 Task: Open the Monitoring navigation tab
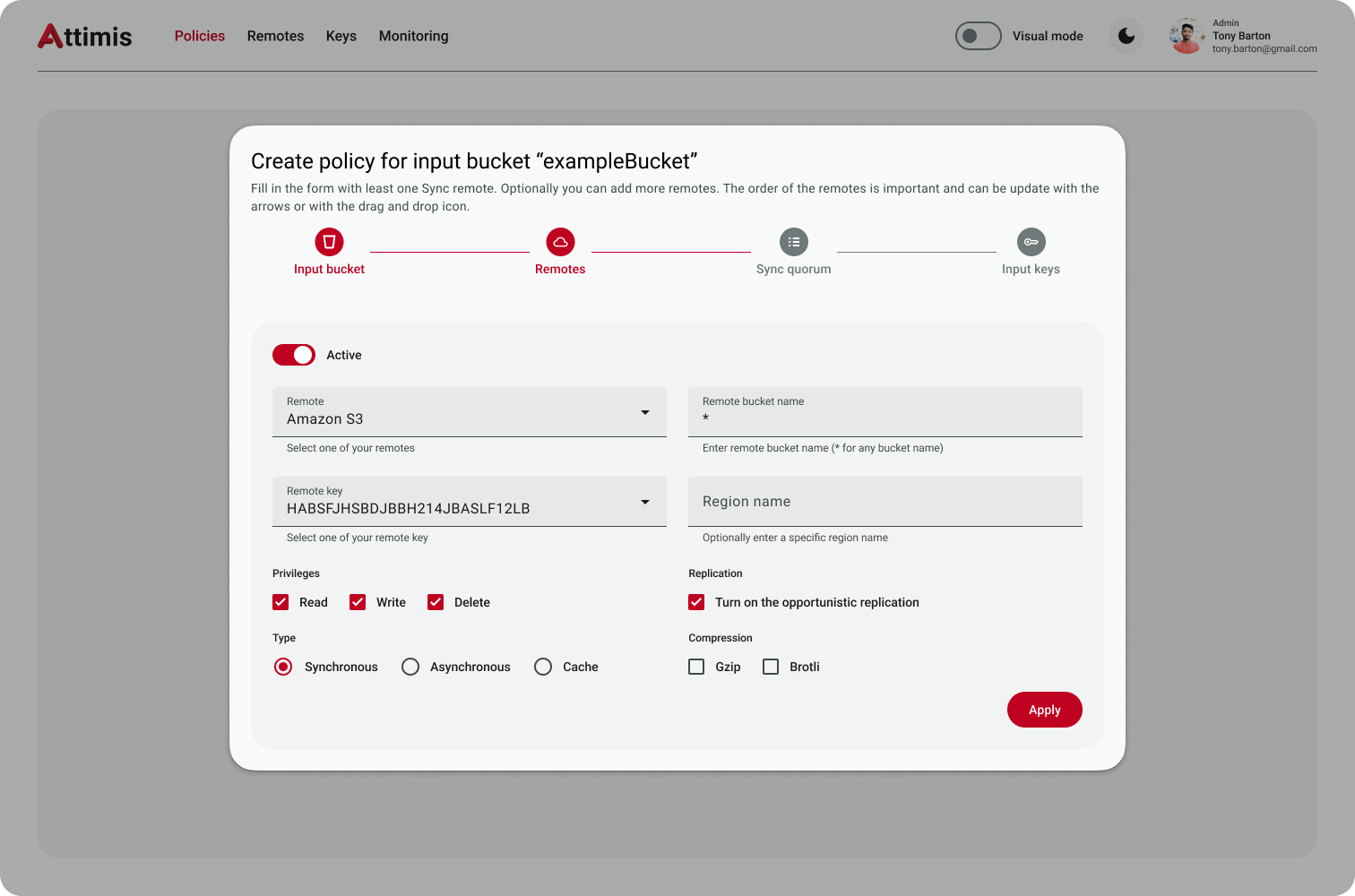coord(413,37)
